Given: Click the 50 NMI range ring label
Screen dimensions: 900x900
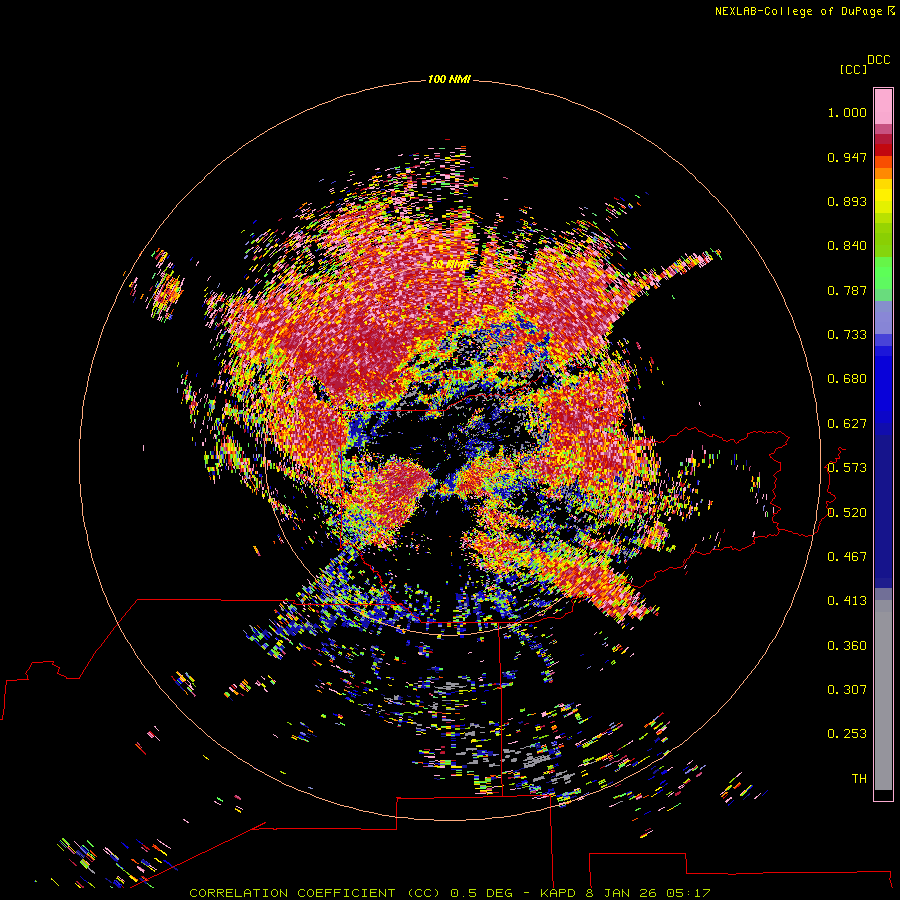Looking at the screenshot, I should [449, 264].
